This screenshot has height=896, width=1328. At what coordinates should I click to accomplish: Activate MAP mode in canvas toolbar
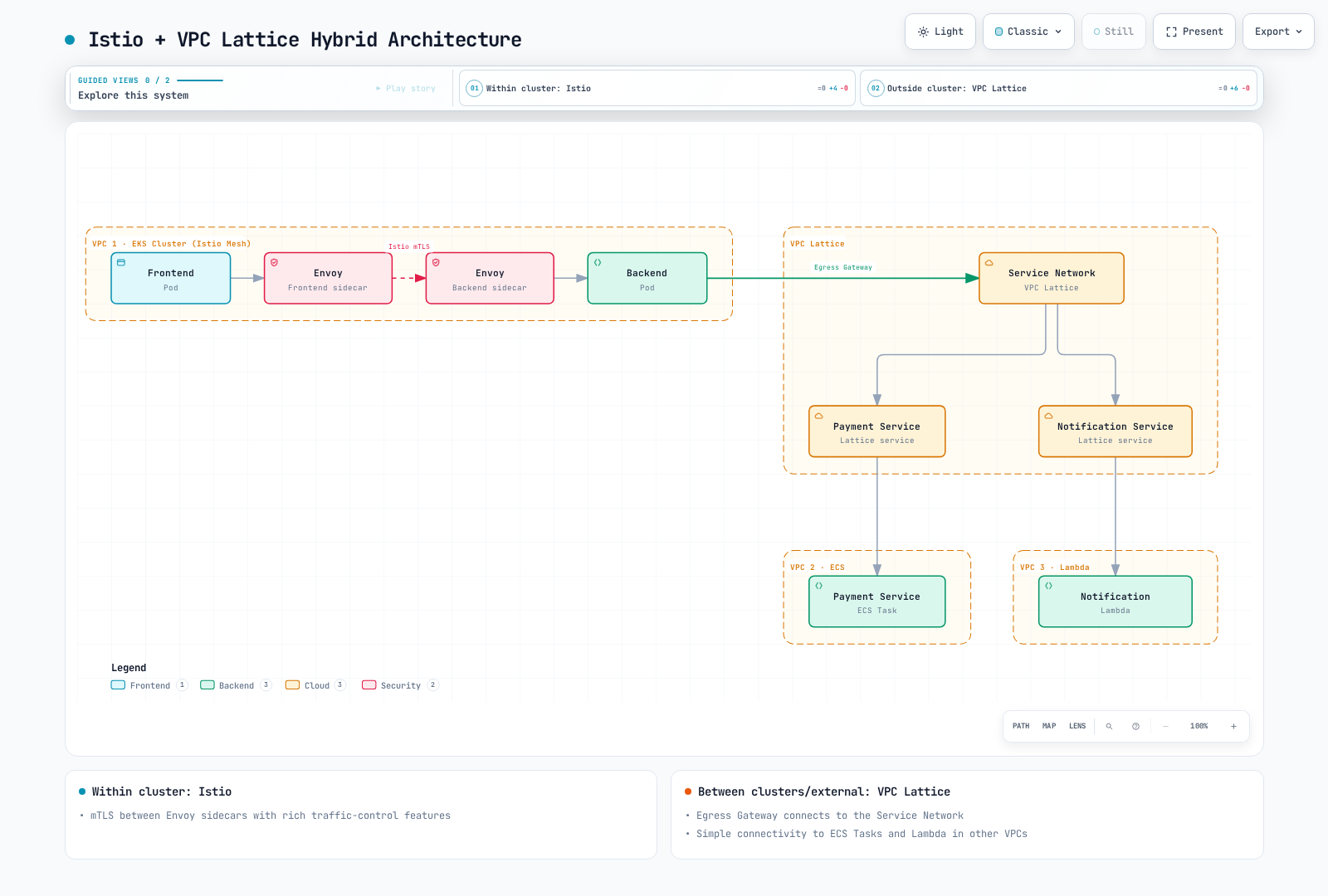(1049, 726)
